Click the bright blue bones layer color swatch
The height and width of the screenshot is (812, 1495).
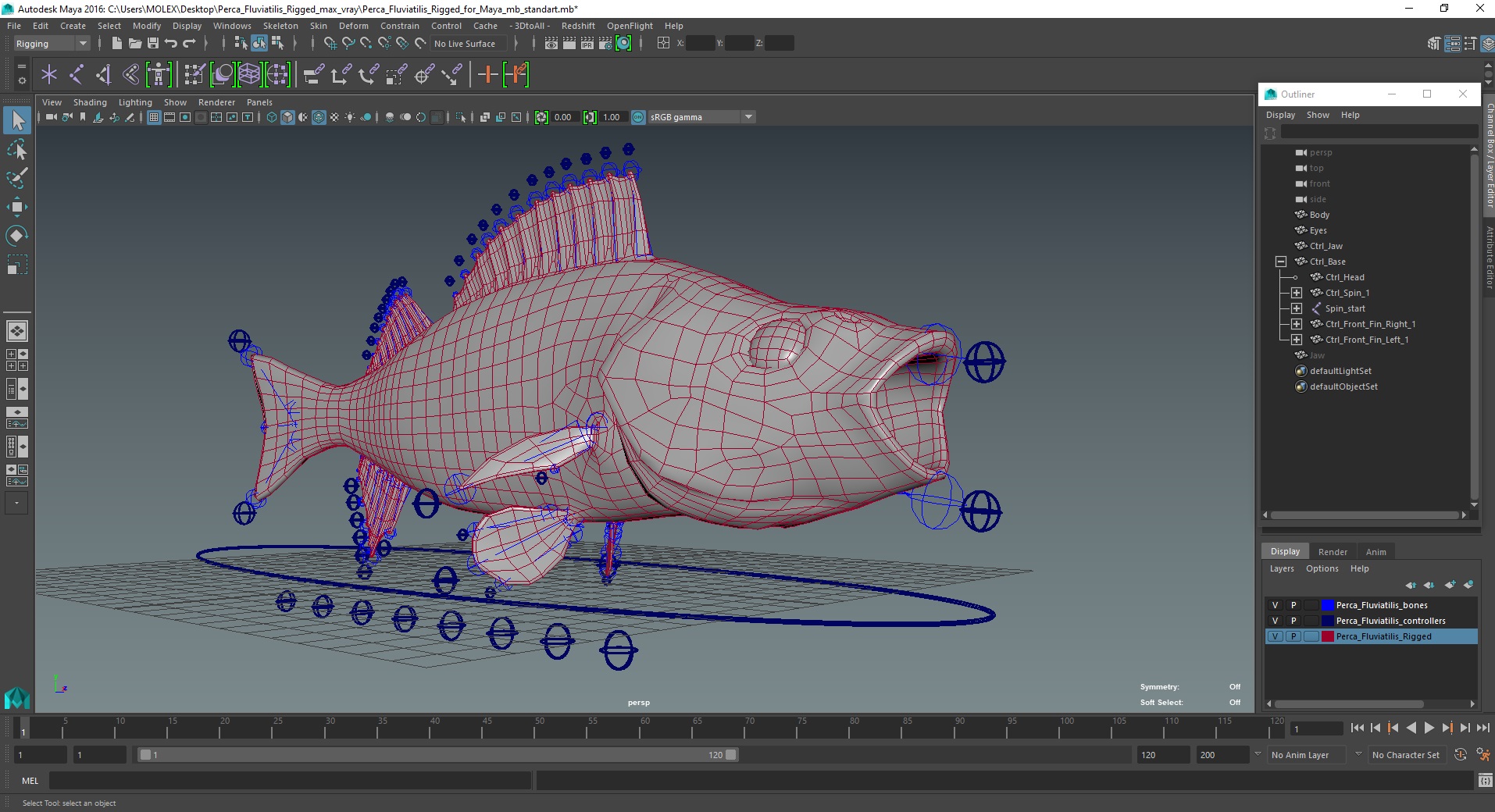(x=1327, y=605)
